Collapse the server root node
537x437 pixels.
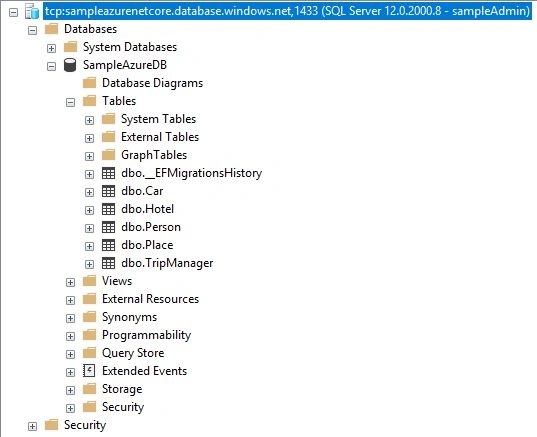pos(13,13)
